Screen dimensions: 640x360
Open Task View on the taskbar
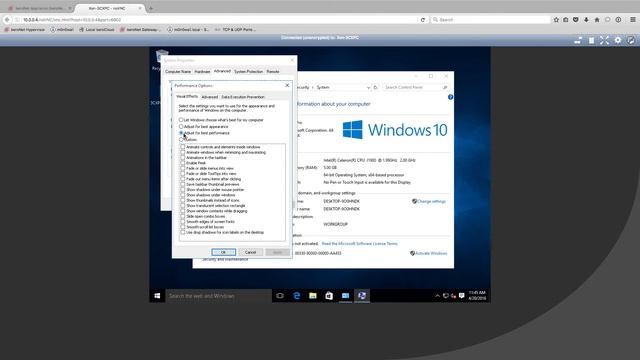pyautogui.click(x=280, y=296)
